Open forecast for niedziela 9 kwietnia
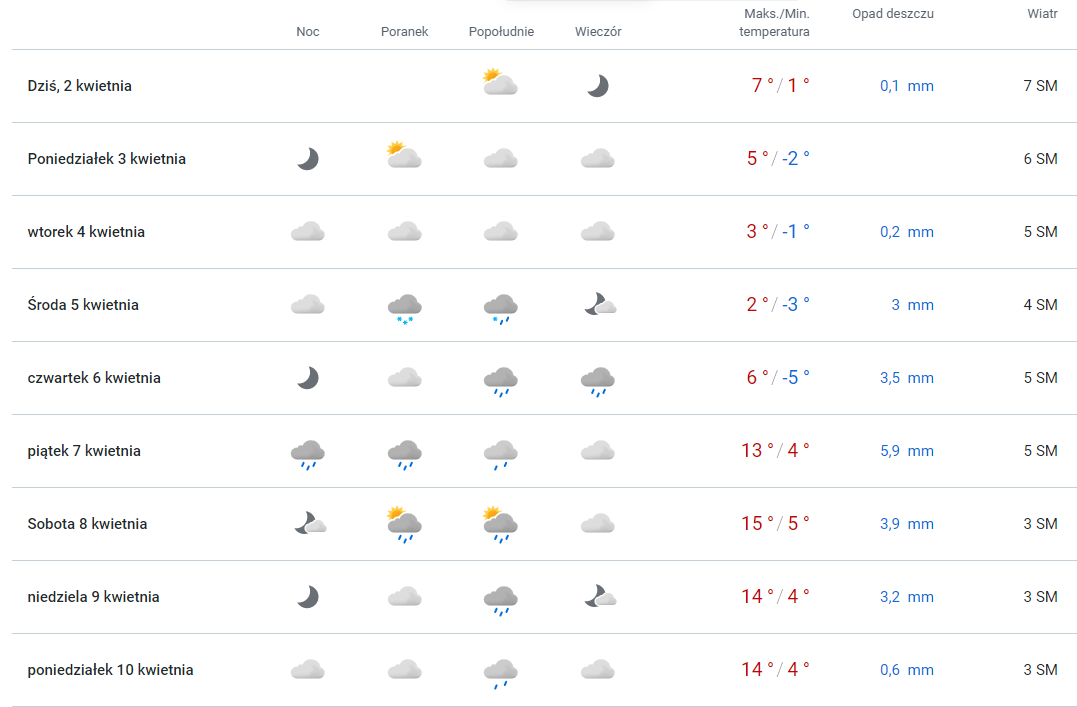 point(544,596)
